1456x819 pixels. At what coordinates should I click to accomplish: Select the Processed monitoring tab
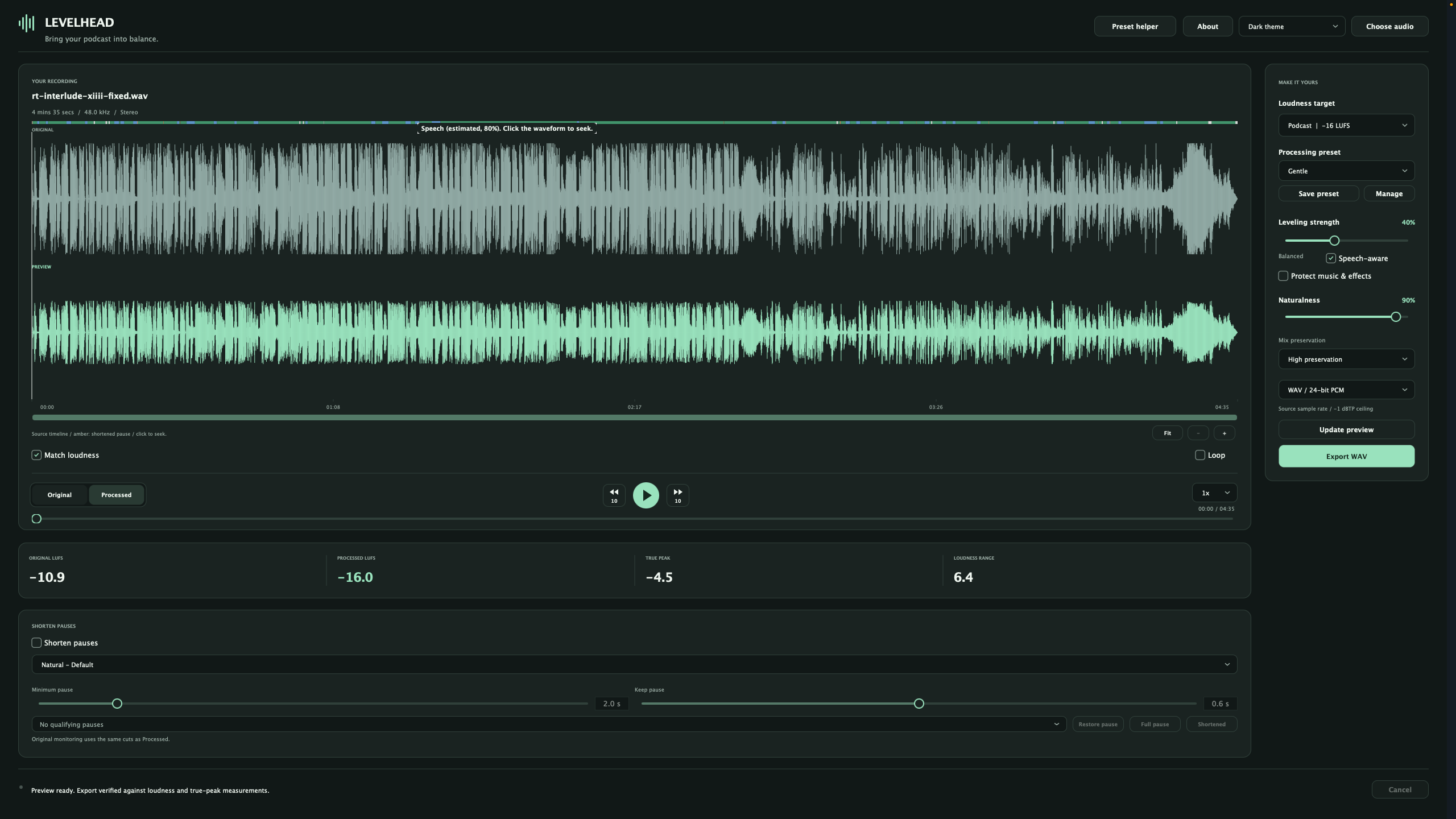tap(116, 495)
